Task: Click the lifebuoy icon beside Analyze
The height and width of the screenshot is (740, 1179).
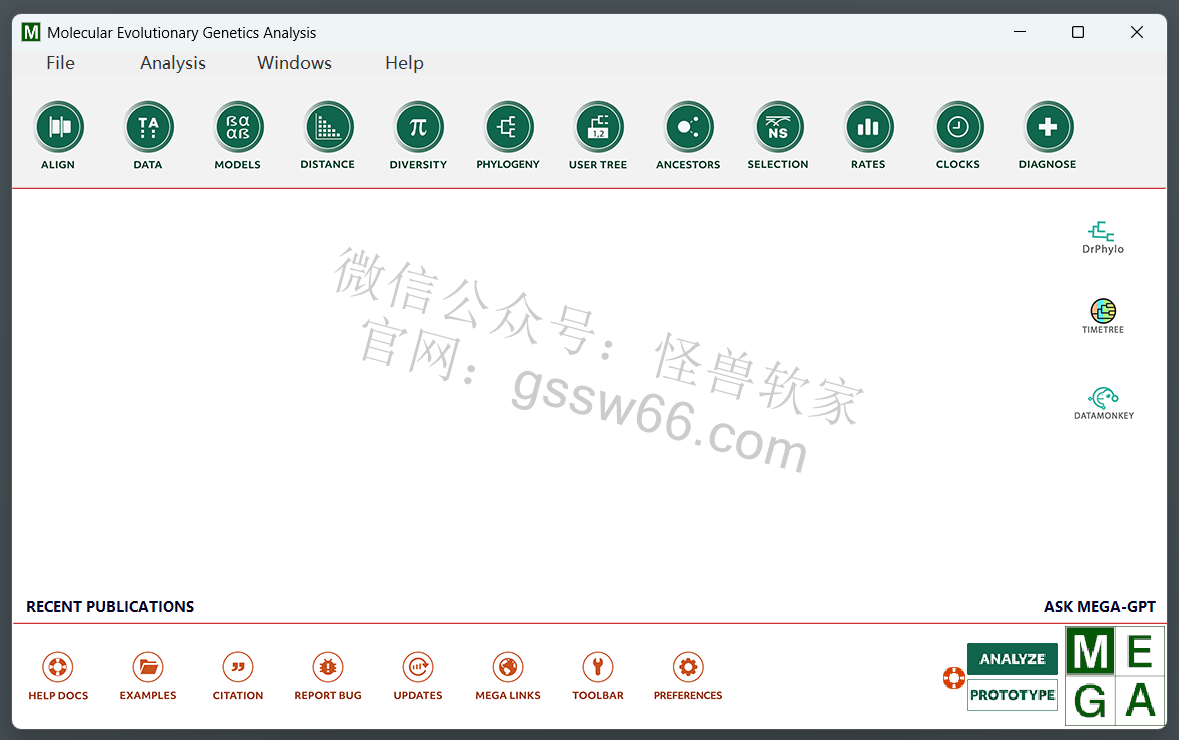Action: coord(953,678)
